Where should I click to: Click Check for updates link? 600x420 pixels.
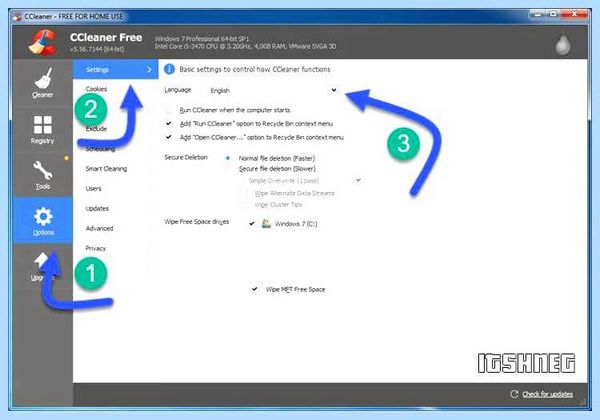548,394
